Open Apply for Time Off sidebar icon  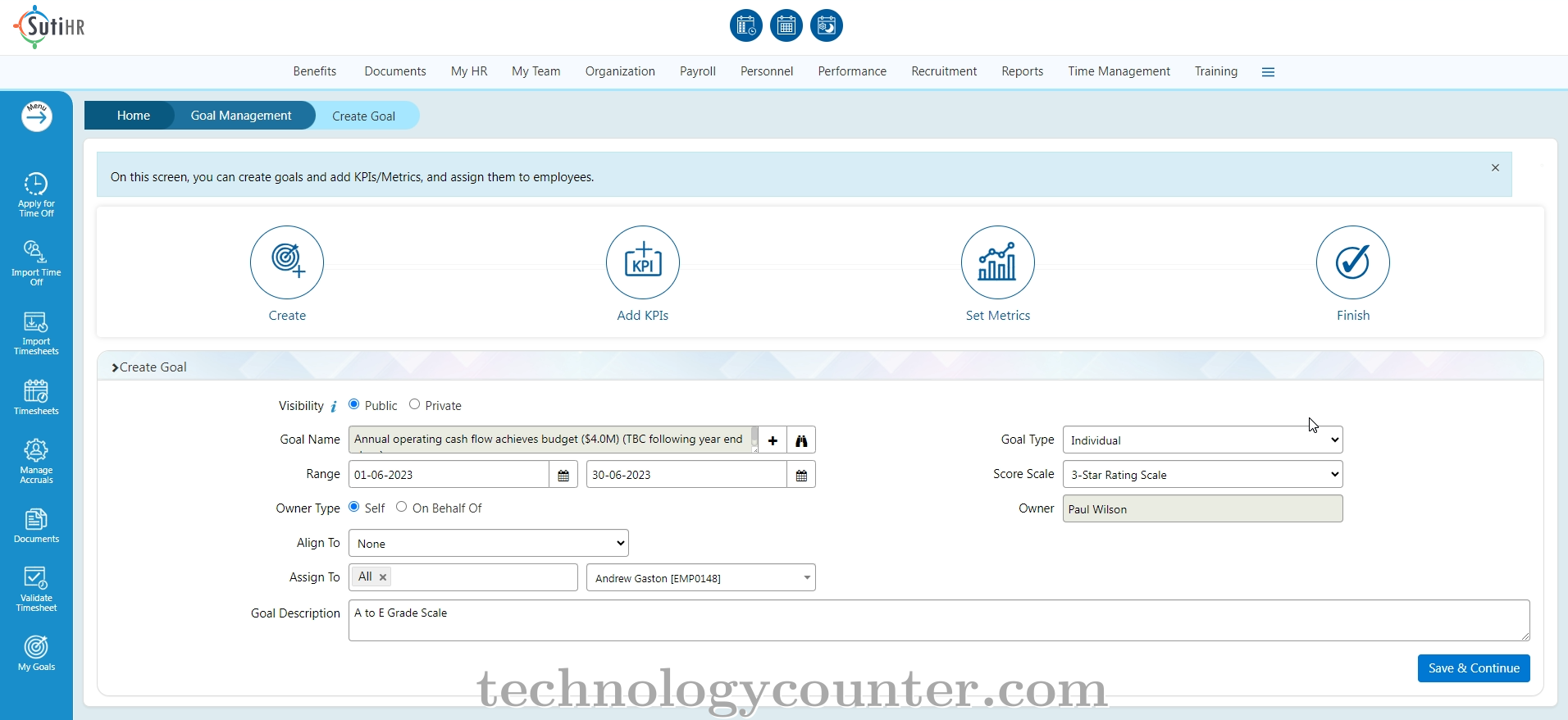tap(36, 195)
